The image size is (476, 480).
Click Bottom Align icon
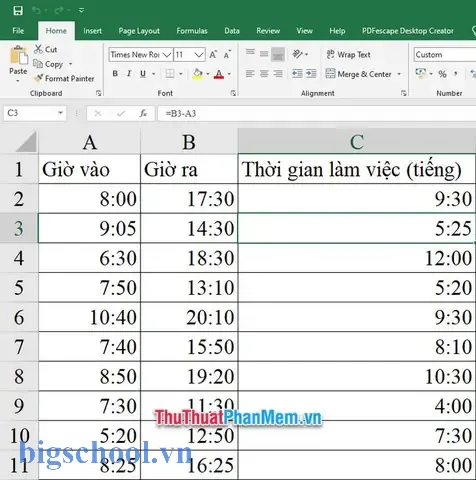[x=278, y=54]
